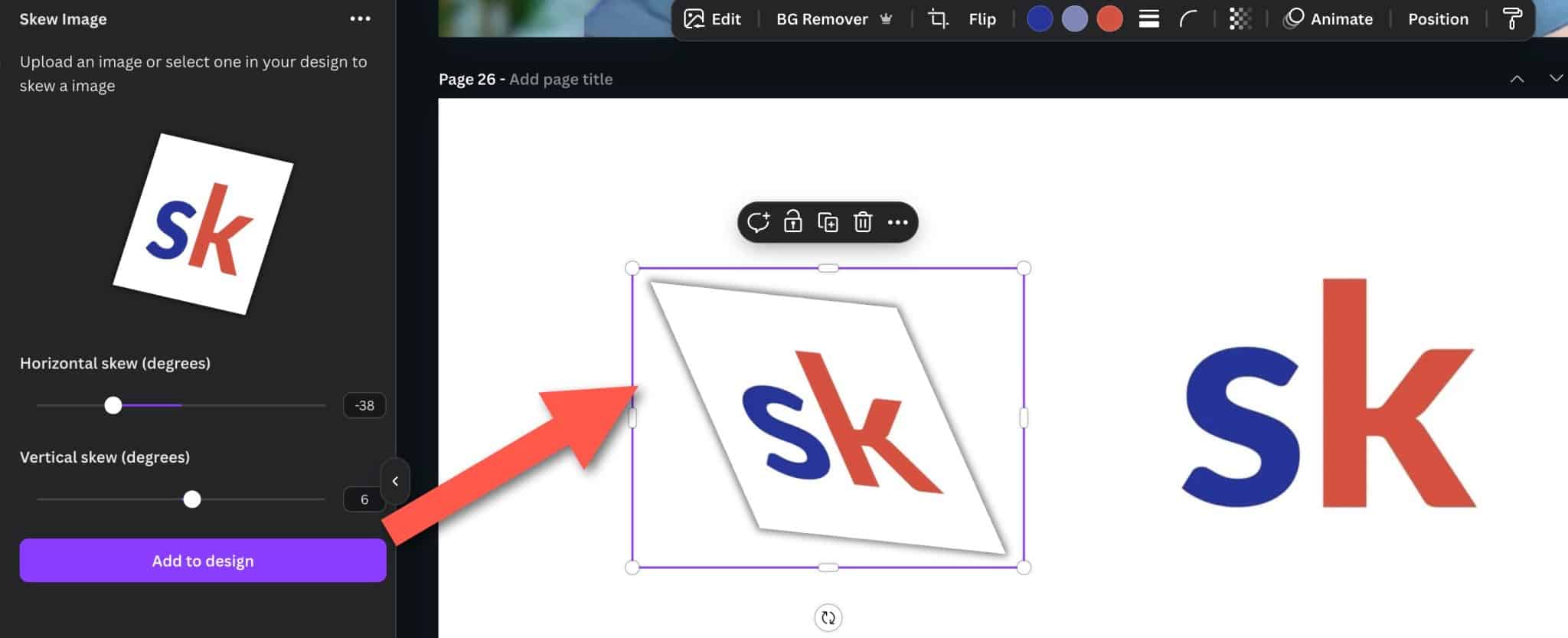Open transparency checkerboard icon
This screenshot has width=1568, height=638.
1240,19
